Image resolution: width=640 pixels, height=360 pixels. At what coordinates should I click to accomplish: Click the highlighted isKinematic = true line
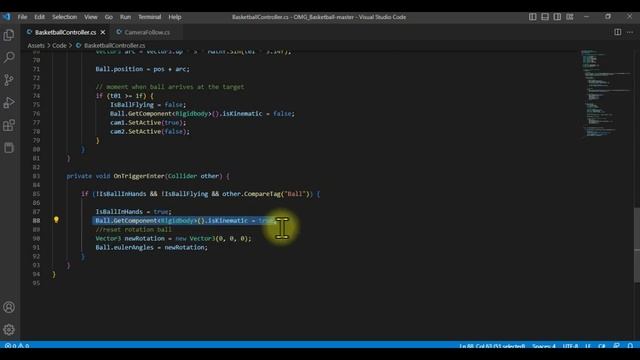coord(184,220)
